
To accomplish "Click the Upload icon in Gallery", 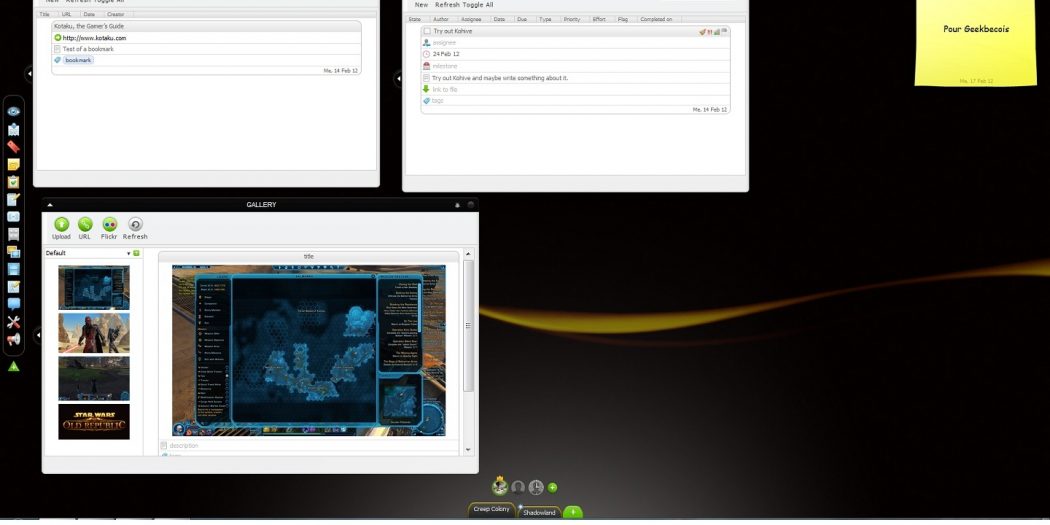I will (x=61, y=225).
